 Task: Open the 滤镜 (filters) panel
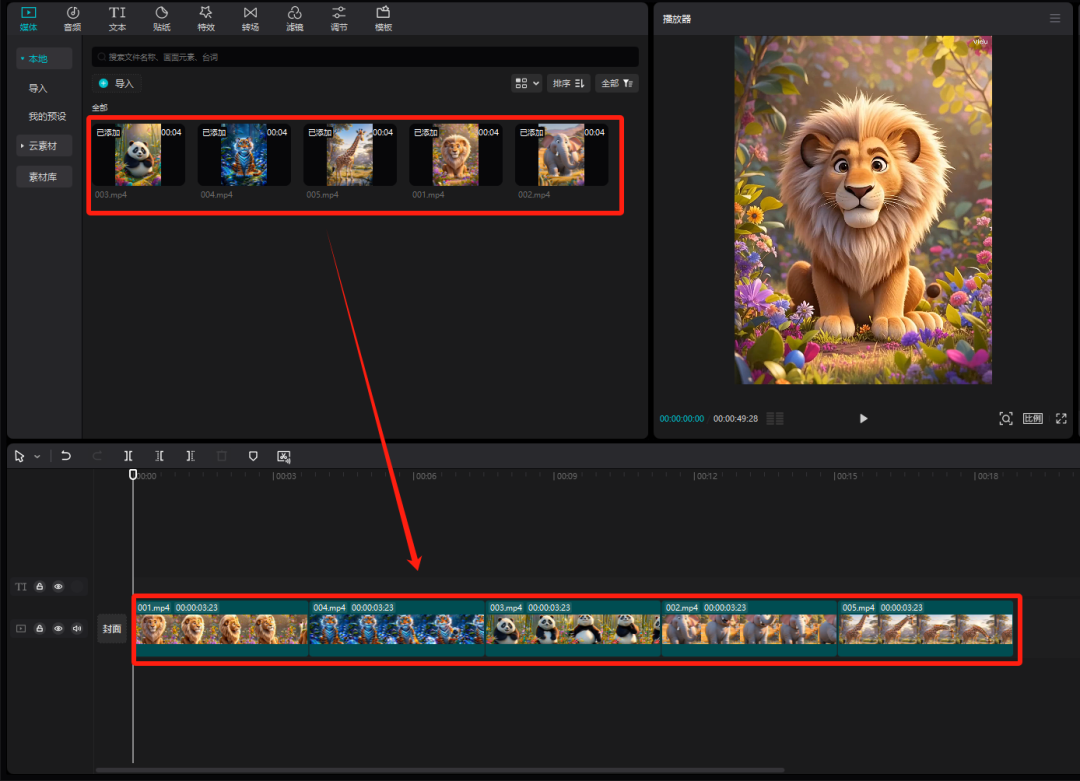(x=294, y=18)
